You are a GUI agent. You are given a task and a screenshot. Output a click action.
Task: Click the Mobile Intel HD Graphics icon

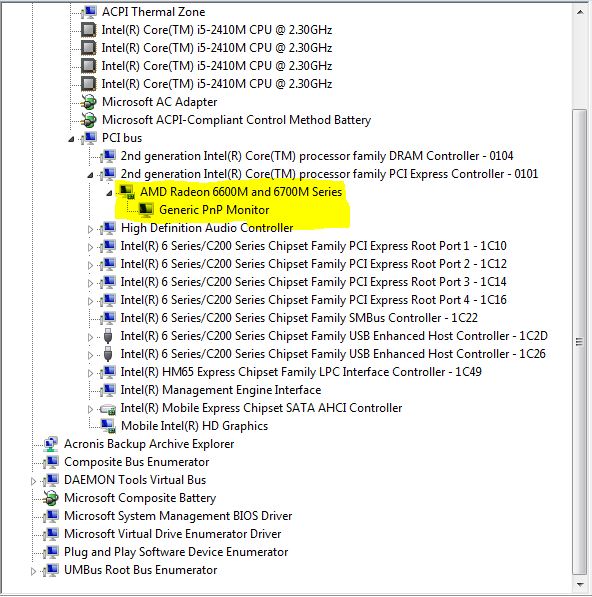click(108, 426)
